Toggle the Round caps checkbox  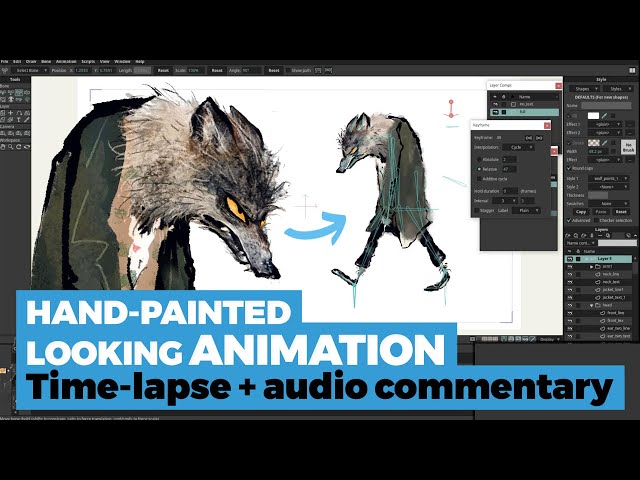pyautogui.click(x=569, y=168)
